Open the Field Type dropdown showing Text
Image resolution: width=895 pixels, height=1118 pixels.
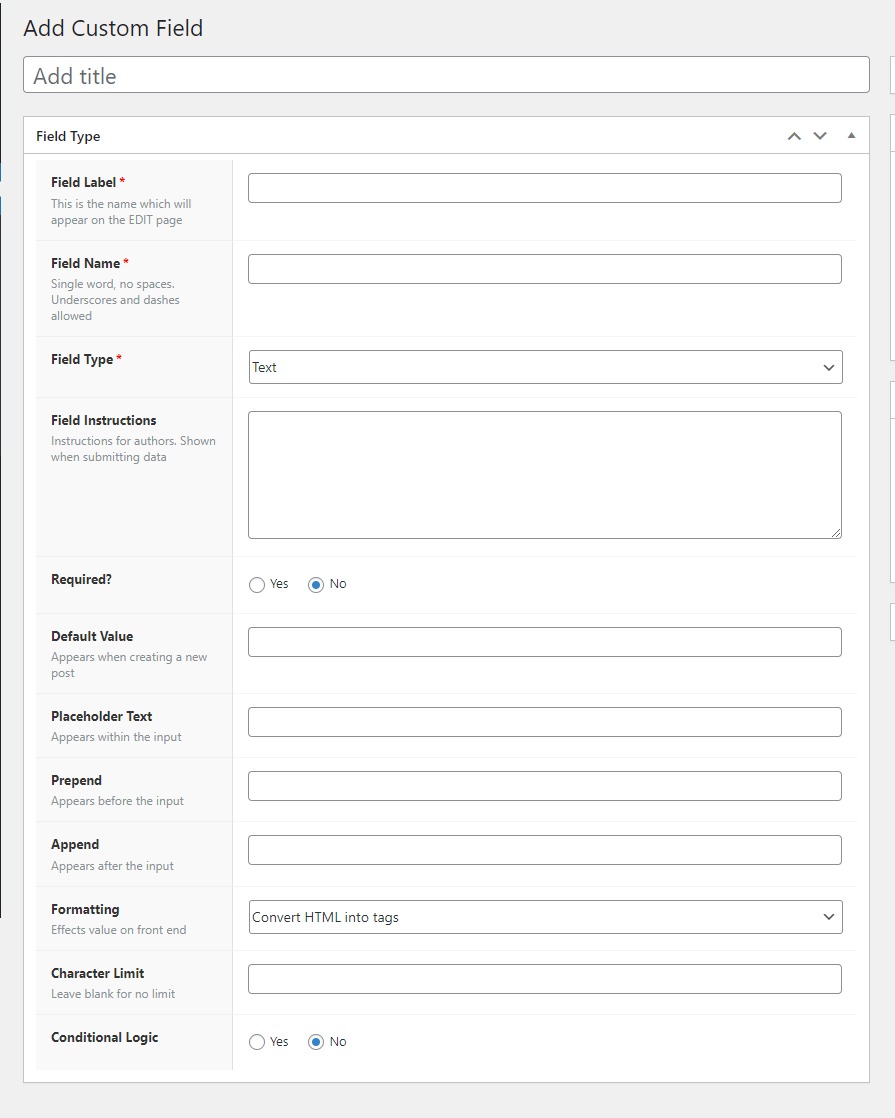click(546, 367)
